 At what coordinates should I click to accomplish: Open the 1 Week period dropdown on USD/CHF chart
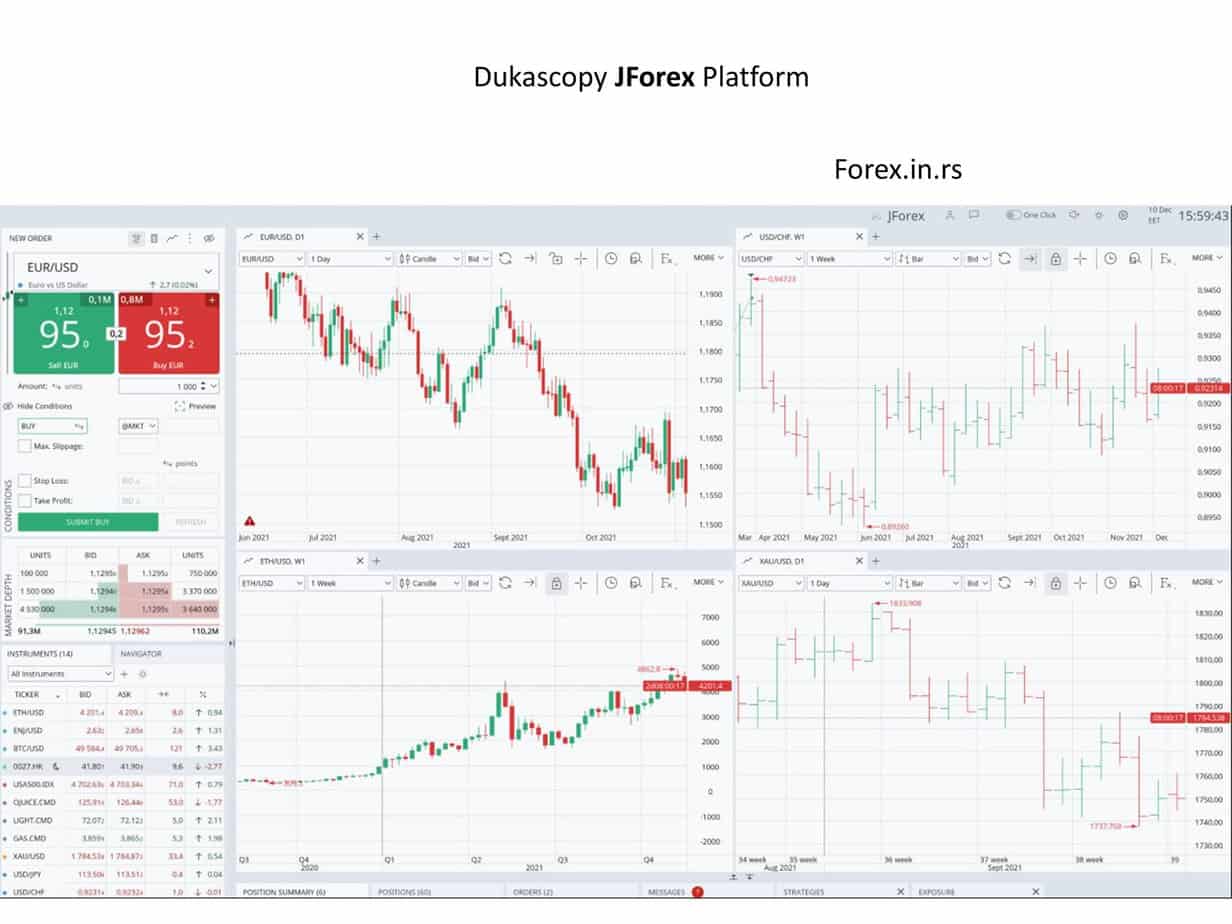click(x=849, y=258)
